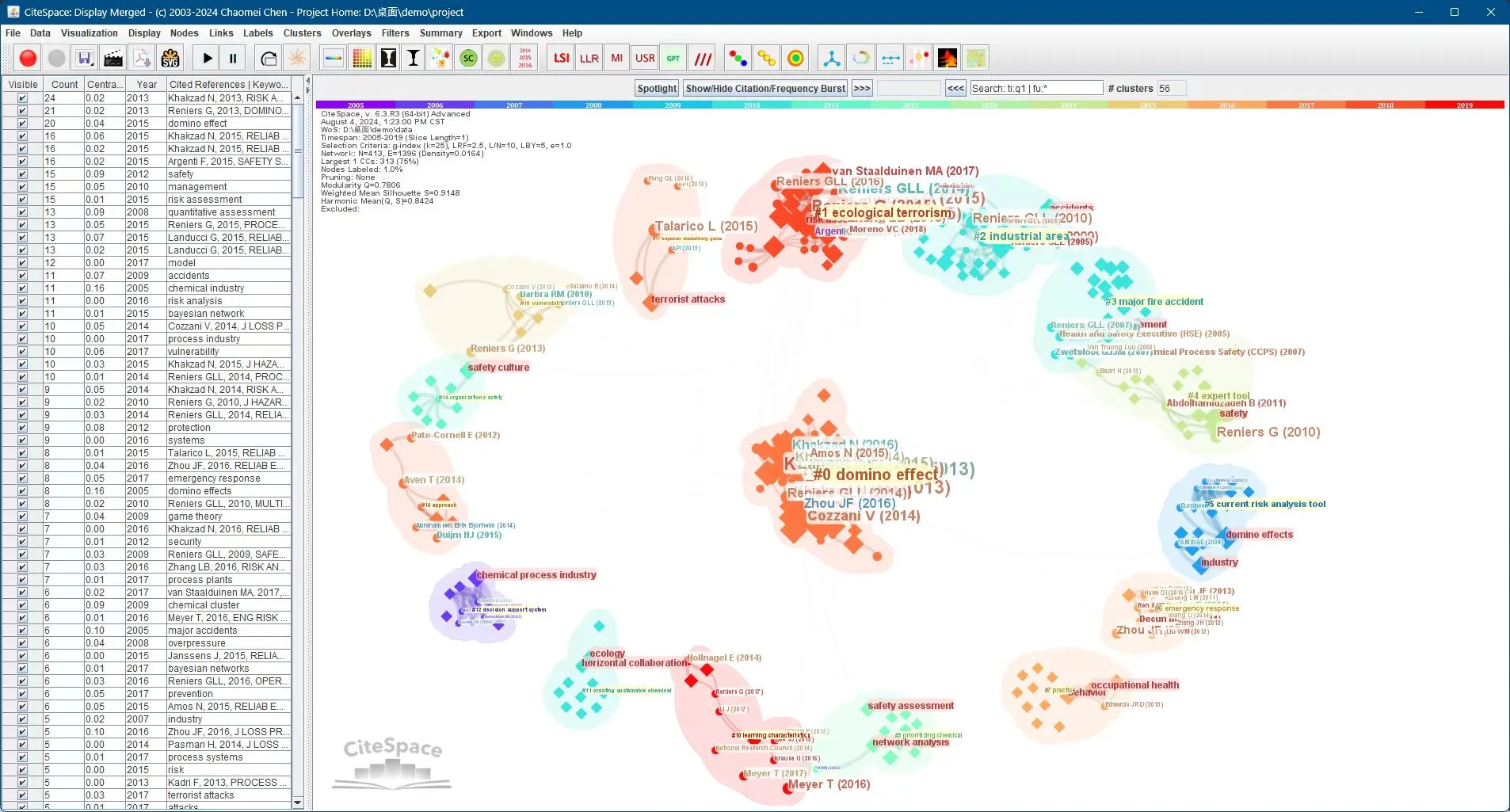
Task: Click Show/Hide Citation/Frequency Burst button
Action: (766, 89)
